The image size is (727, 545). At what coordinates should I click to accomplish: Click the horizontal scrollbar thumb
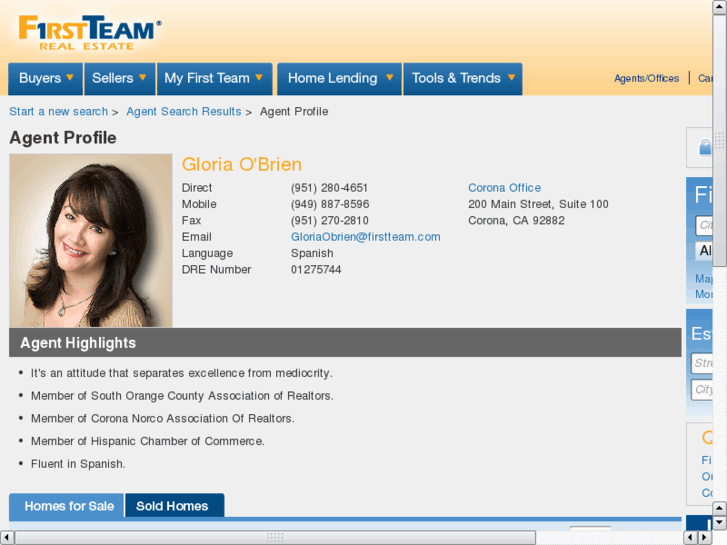pyautogui.click(x=275, y=537)
